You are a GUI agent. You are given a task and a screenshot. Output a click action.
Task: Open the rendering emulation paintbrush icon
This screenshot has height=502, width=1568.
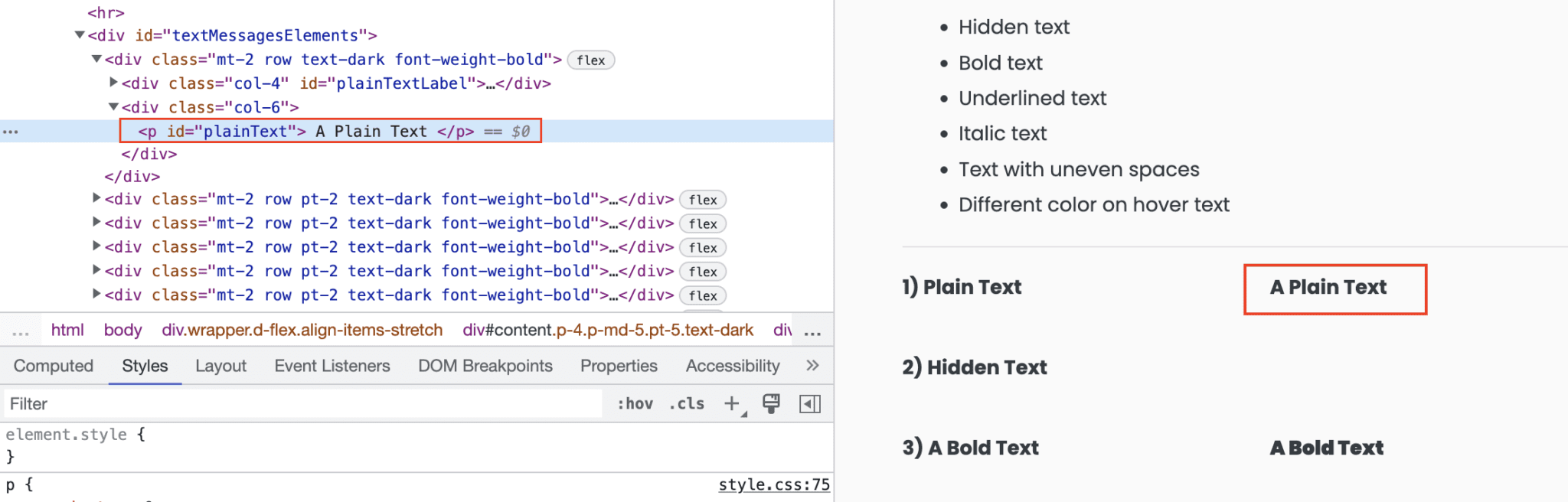click(771, 403)
